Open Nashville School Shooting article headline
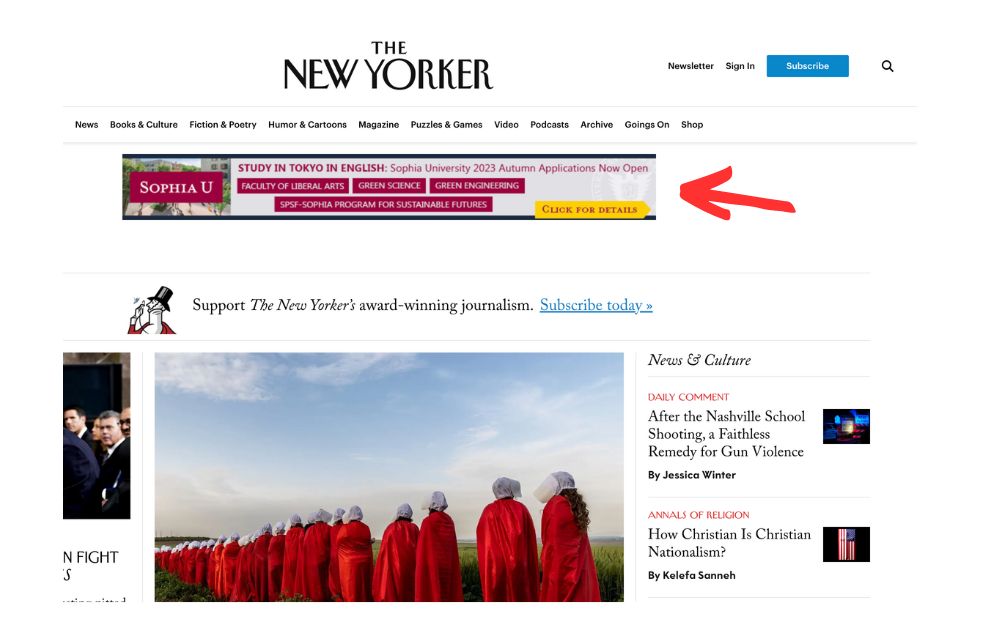Image resolution: width=1000 pixels, height=630 pixels. point(726,434)
